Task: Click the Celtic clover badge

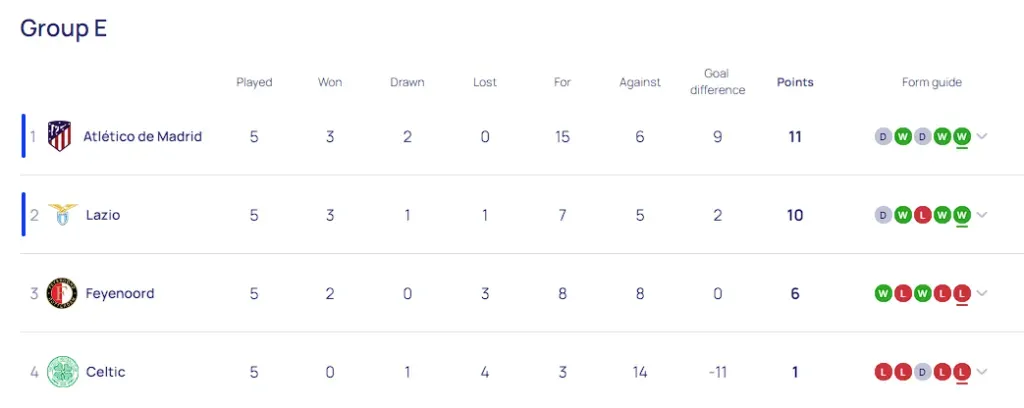Action: 63,372
